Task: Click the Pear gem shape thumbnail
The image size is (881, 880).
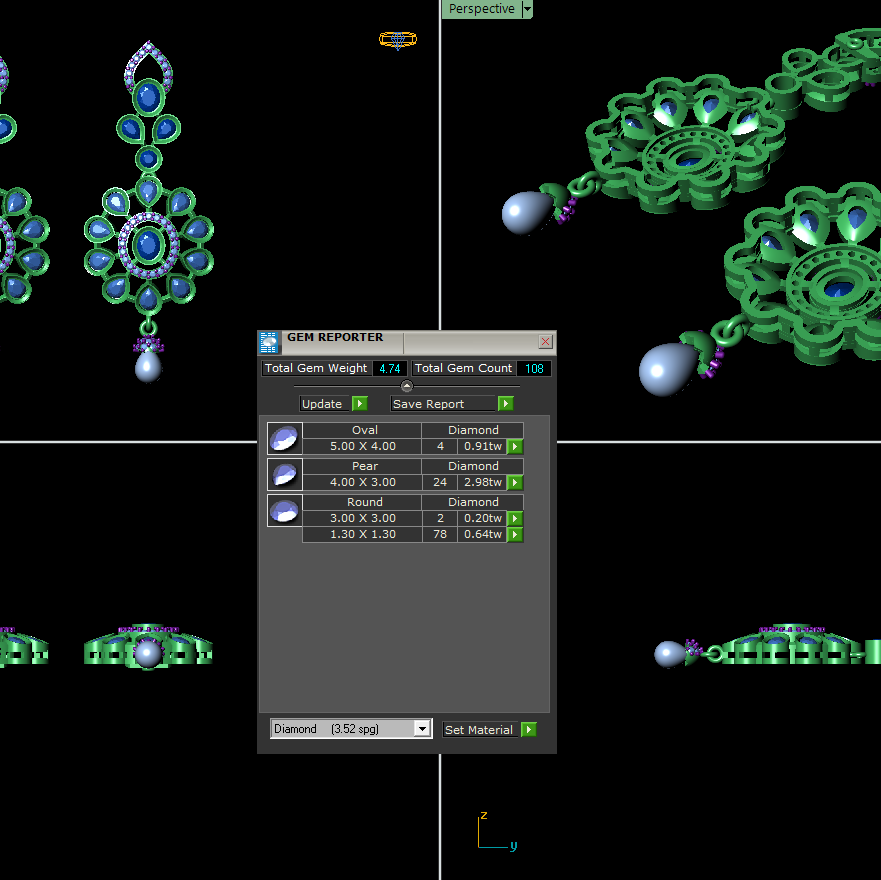Action: (285, 474)
